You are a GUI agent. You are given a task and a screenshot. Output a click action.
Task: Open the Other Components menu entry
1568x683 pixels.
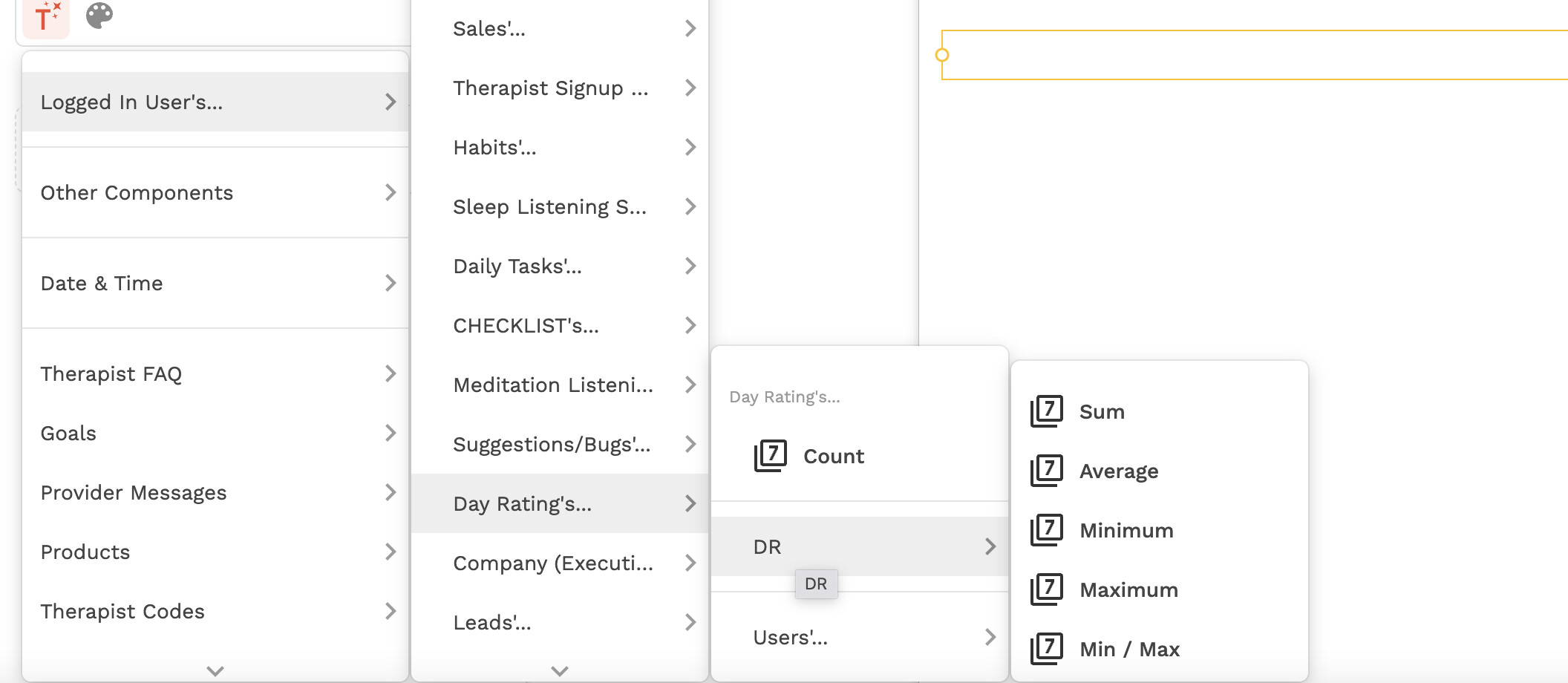click(215, 193)
